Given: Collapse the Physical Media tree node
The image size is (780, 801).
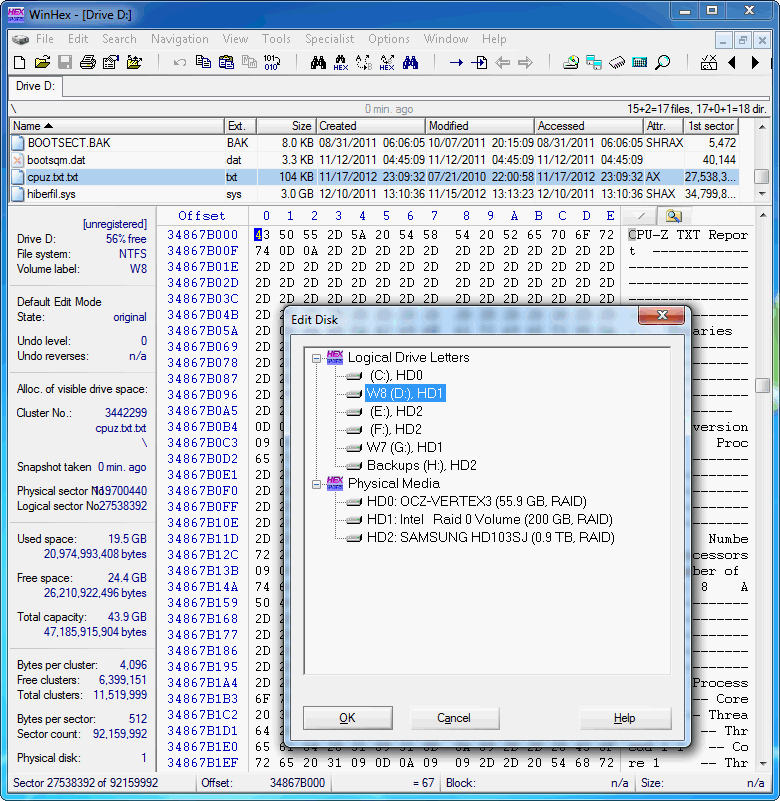Looking at the screenshot, I should pos(317,483).
